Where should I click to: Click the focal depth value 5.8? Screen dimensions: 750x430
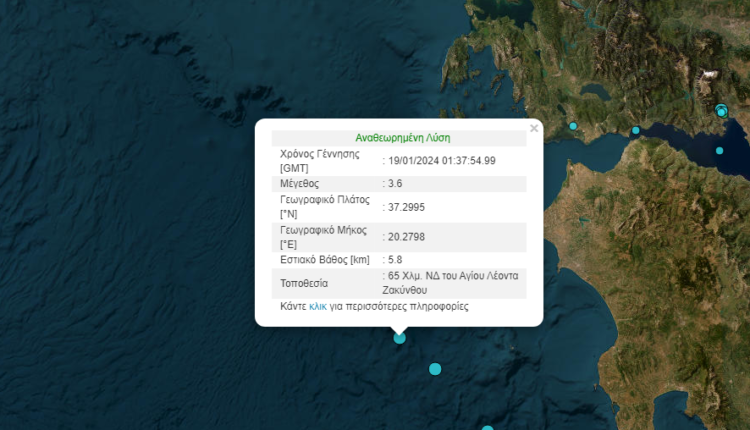click(396, 260)
